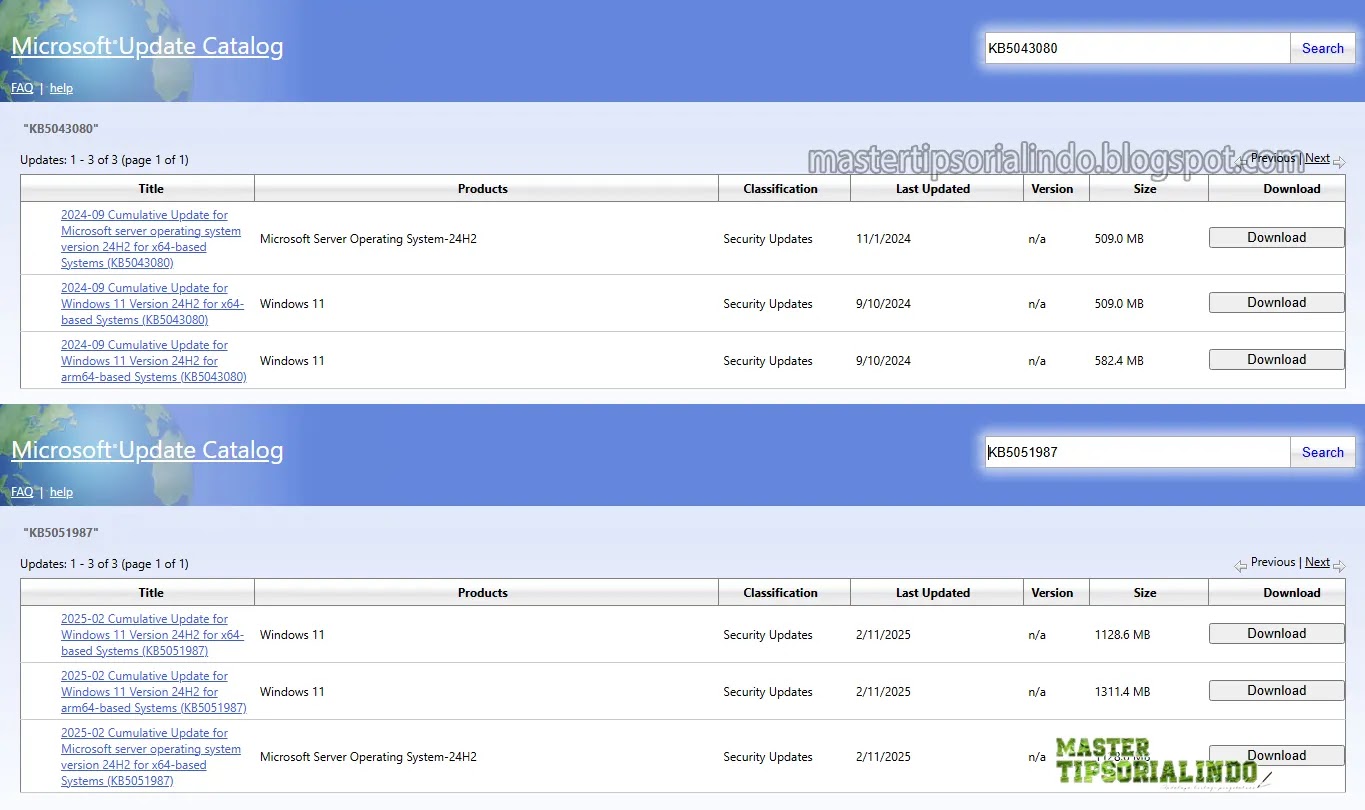The image size is (1365, 810).
Task: Click the next-page arrow icon on KB5051987 results
Action: pos(1339,566)
